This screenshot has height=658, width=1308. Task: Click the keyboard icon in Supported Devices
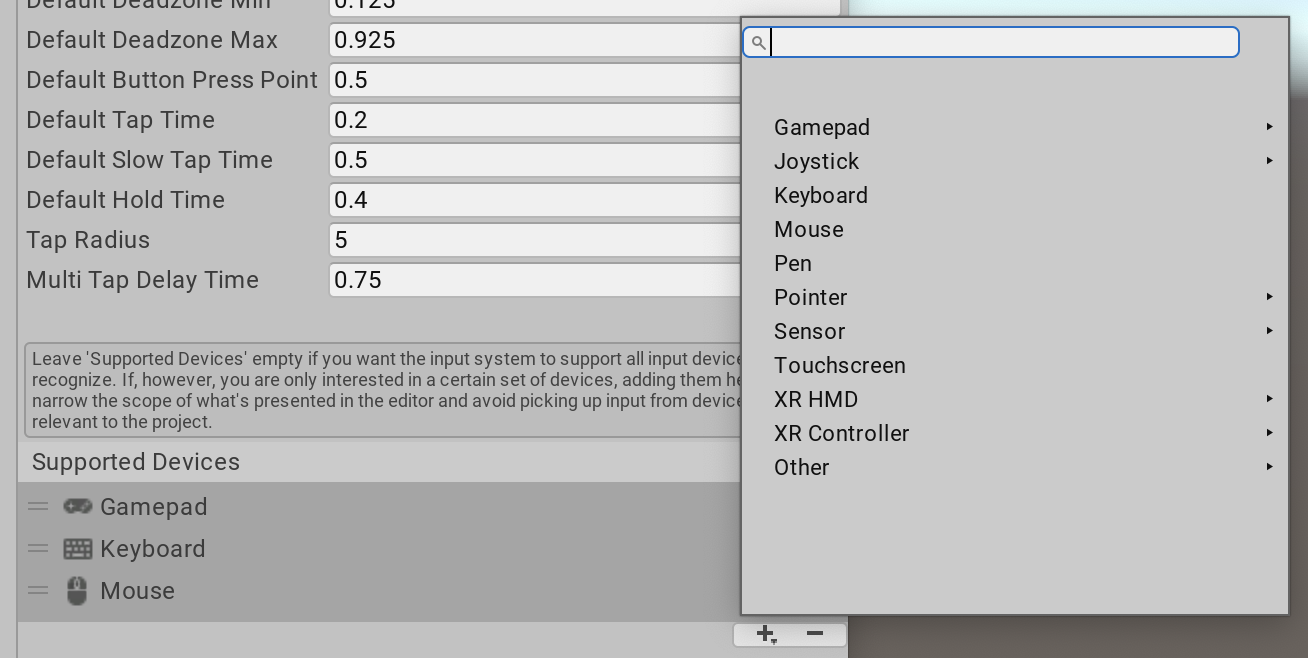(x=77, y=548)
